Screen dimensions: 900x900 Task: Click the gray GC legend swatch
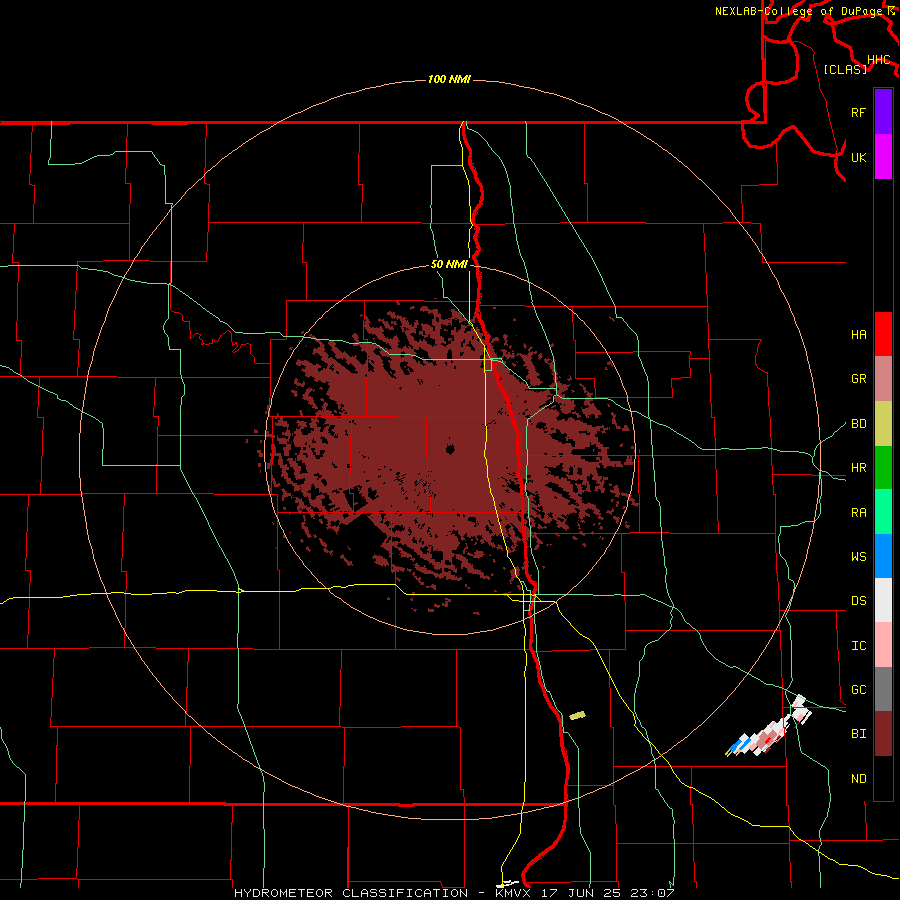(883, 689)
